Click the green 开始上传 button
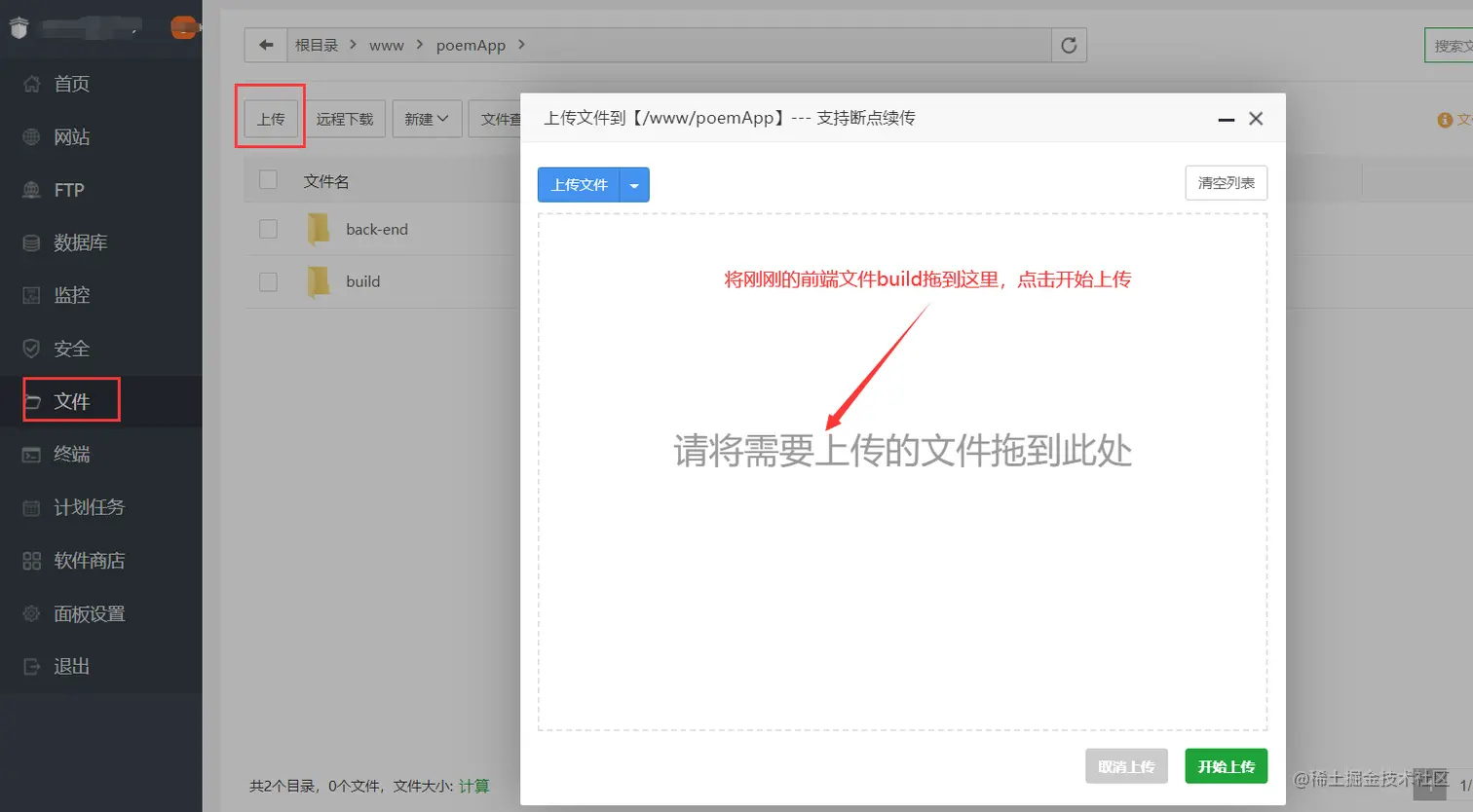The width and height of the screenshot is (1473, 812). [1227, 766]
